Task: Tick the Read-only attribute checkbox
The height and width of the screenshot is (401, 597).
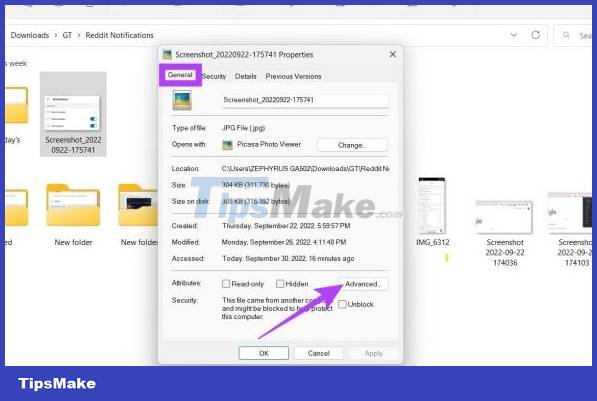Action: 226,284
